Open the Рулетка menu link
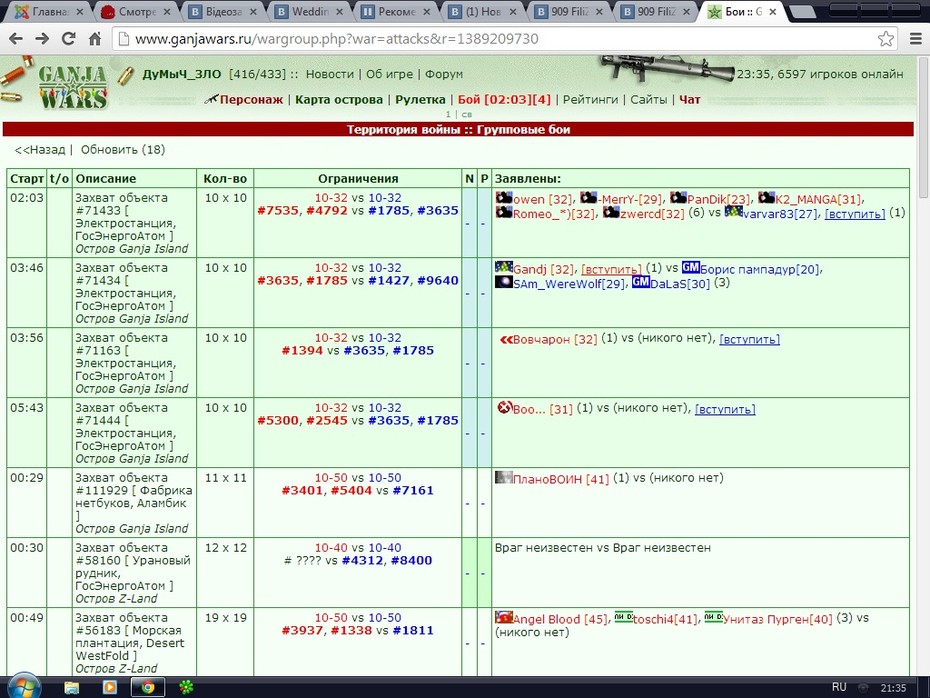This screenshot has width=930, height=698. point(420,100)
